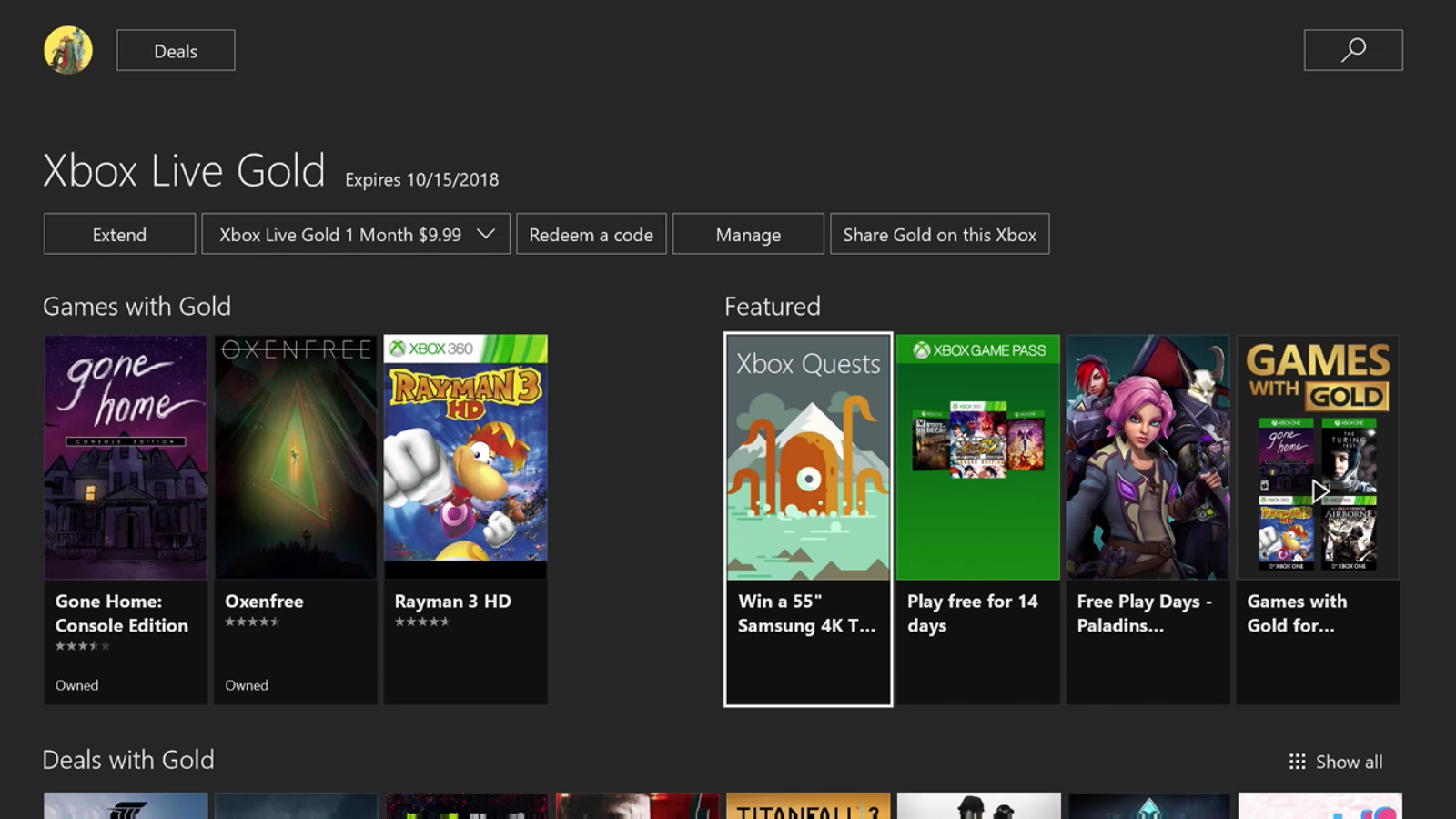Select the Xbox Quests Samsung 4K TV tile
The width and height of the screenshot is (1456, 819).
click(808, 520)
